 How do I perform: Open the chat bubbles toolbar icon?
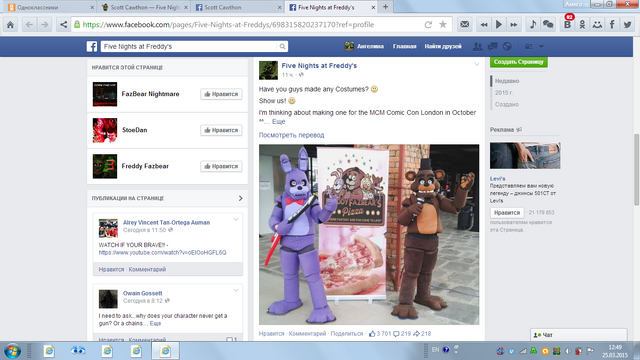coord(548,24)
